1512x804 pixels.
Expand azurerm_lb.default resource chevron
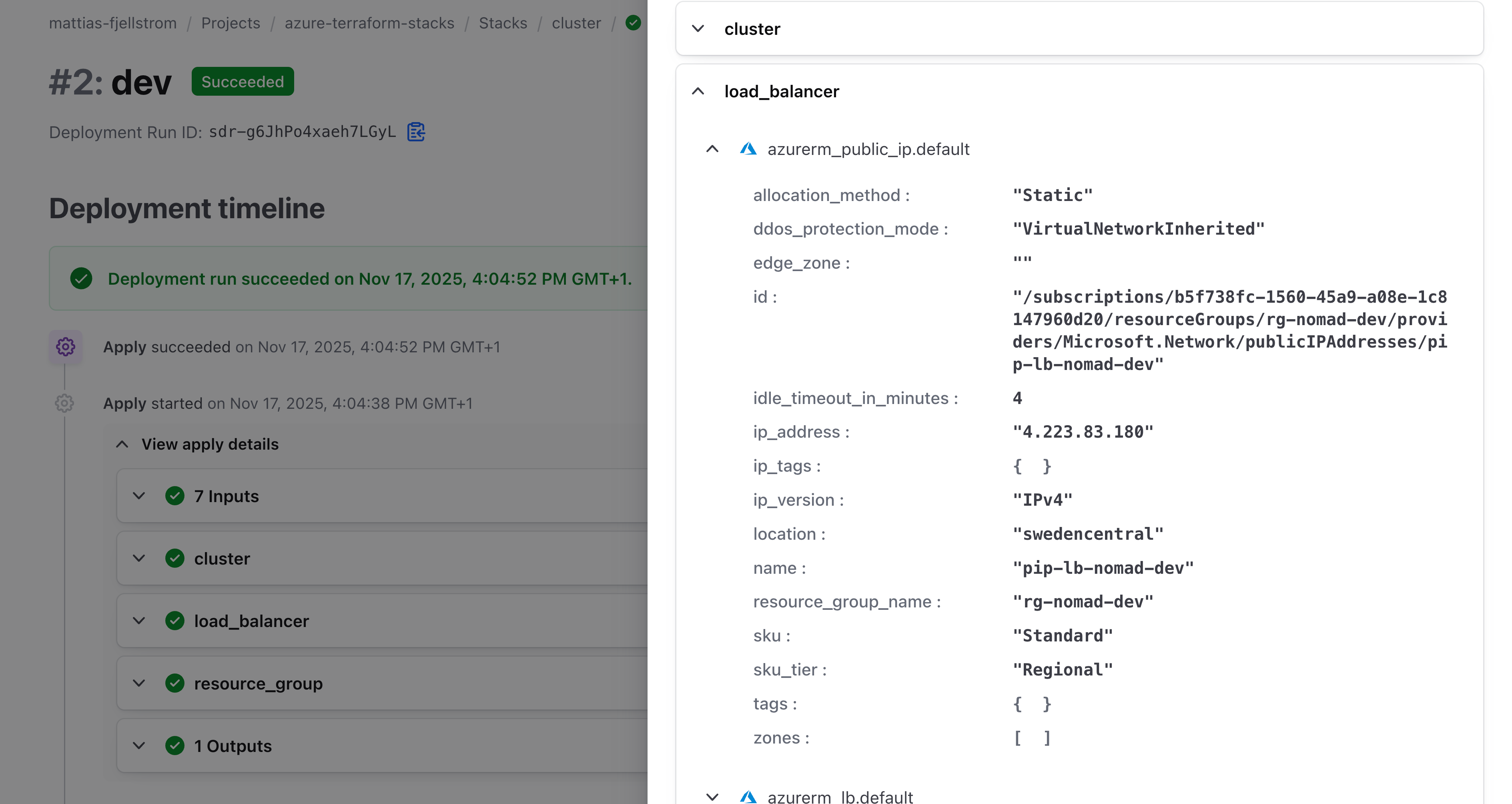712,796
